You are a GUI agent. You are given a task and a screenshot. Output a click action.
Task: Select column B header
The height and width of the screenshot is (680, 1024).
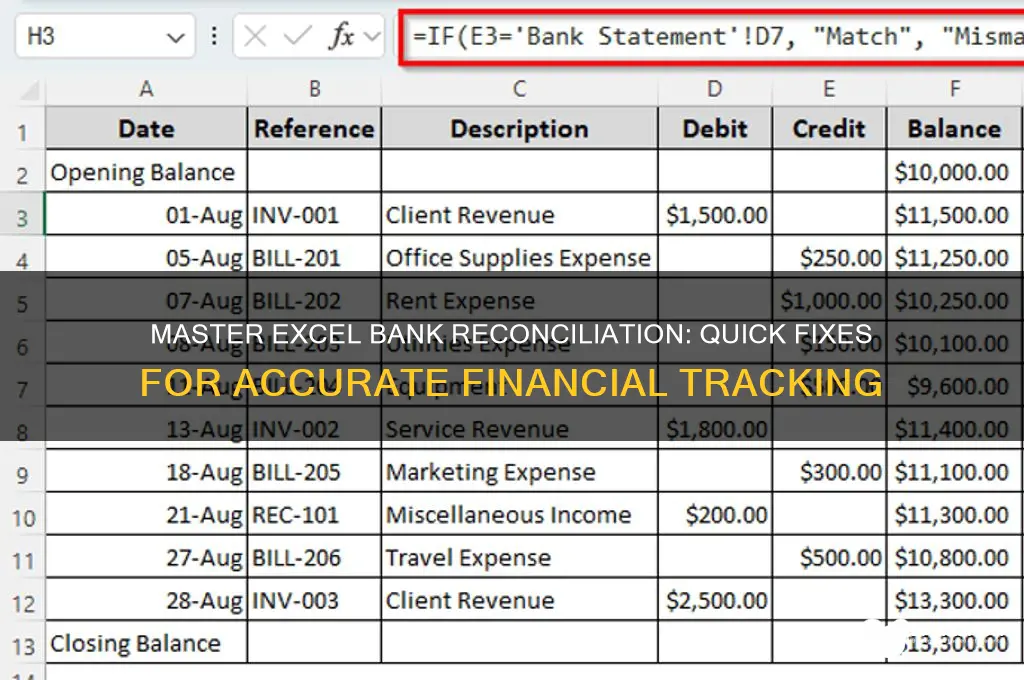point(314,89)
